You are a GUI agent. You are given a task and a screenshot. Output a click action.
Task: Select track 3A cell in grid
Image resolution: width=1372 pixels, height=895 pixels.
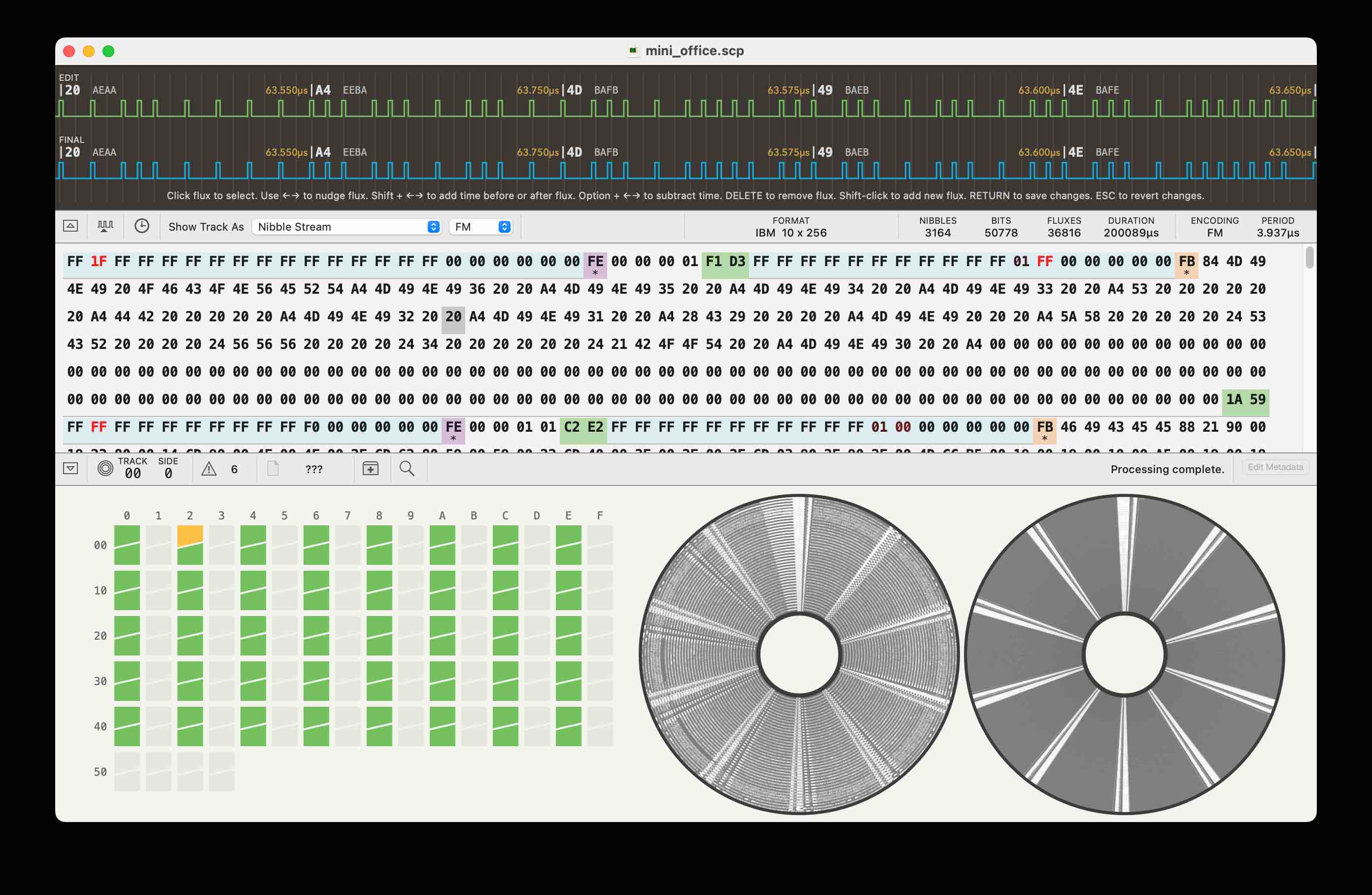(442, 681)
